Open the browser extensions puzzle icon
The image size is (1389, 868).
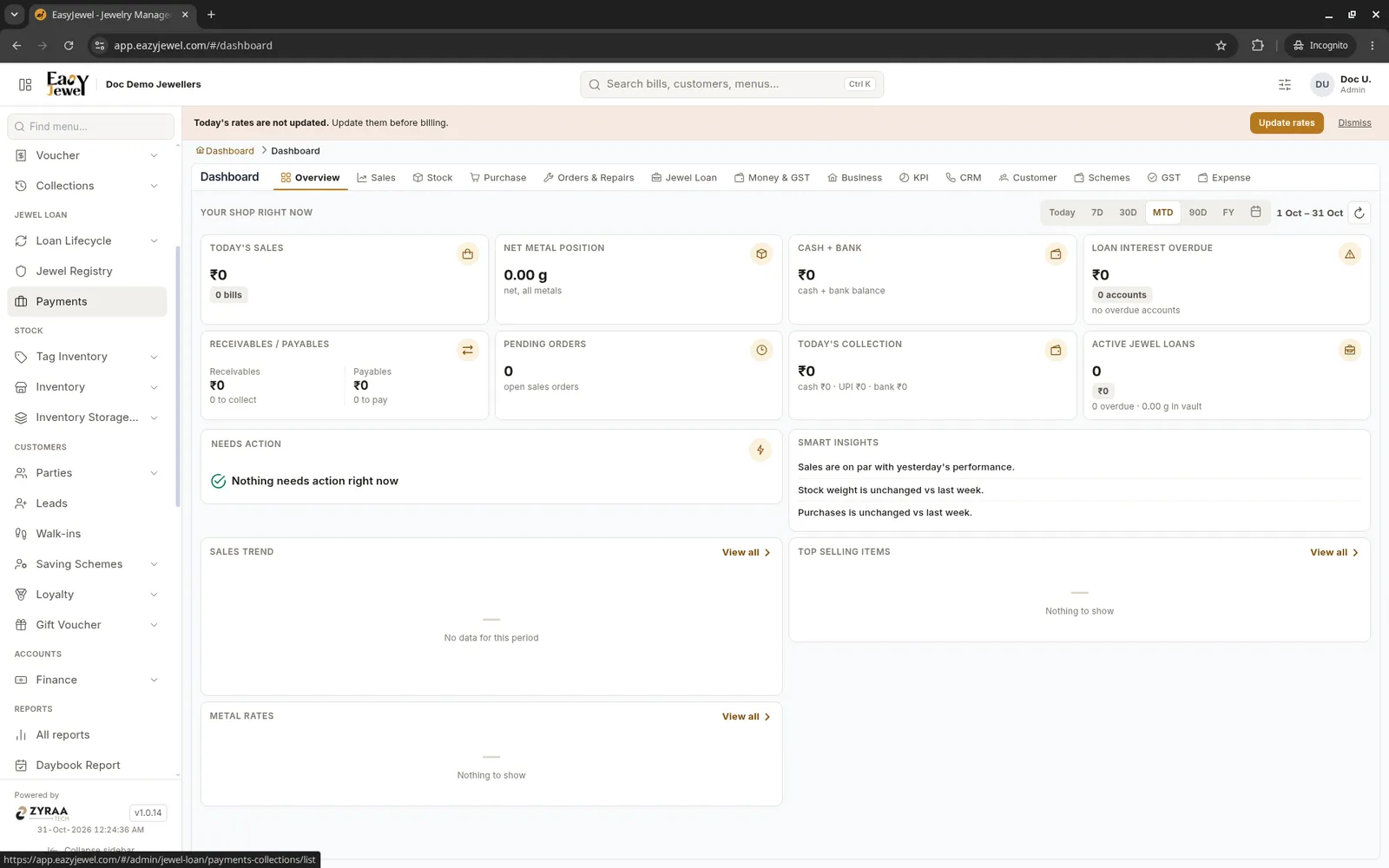click(1257, 45)
